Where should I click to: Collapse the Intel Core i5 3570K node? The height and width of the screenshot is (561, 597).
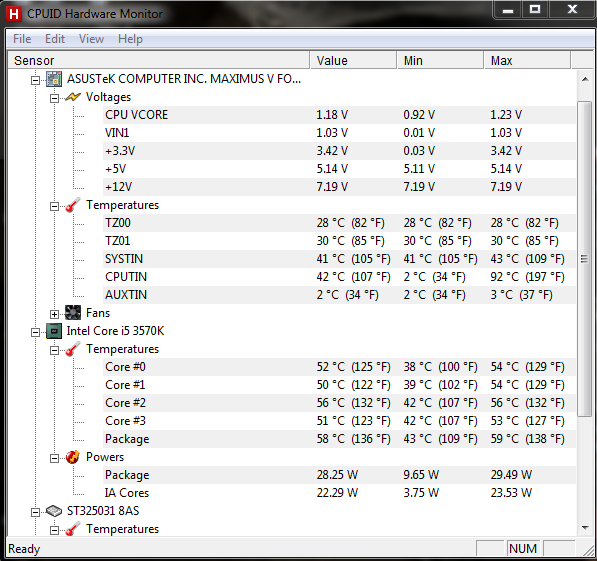35,332
